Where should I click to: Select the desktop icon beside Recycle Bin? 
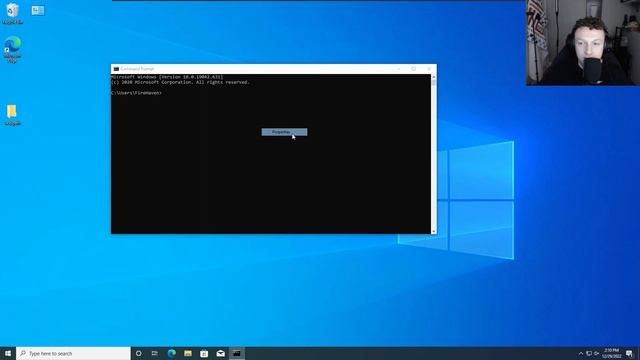(38, 11)
